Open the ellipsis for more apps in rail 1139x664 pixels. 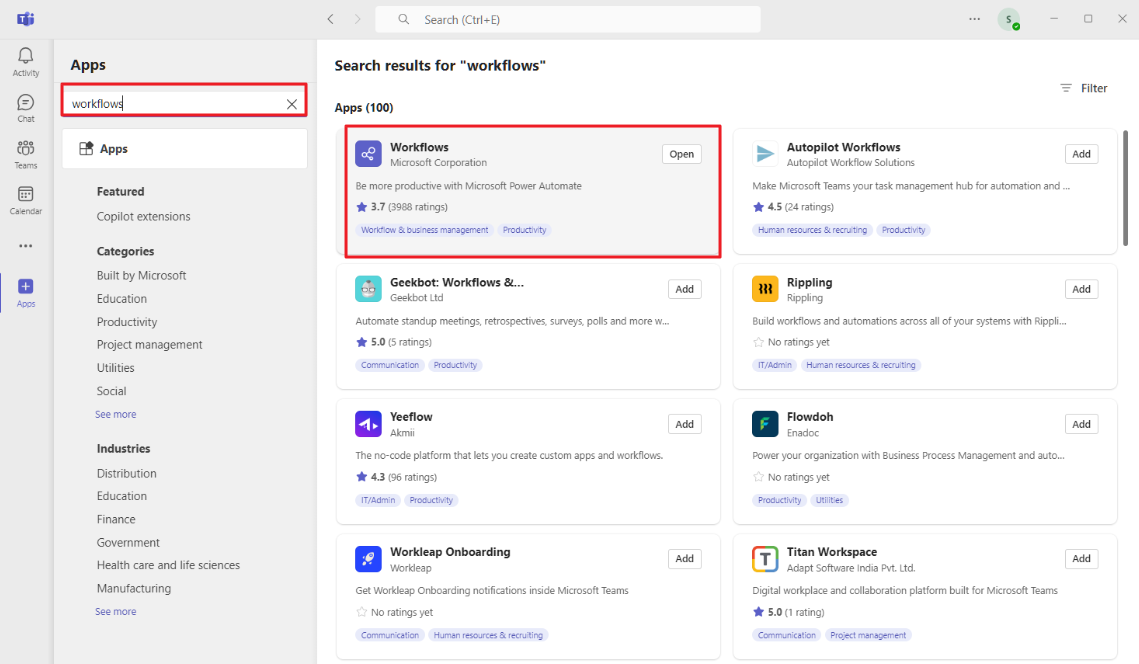[25, 245]
